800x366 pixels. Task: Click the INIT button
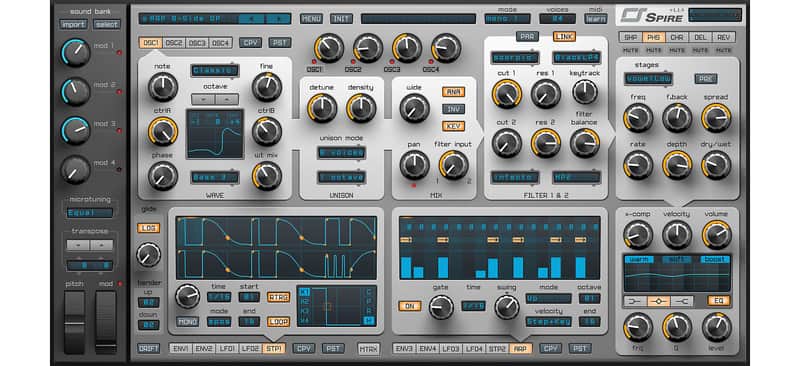[x=341, y=19]
